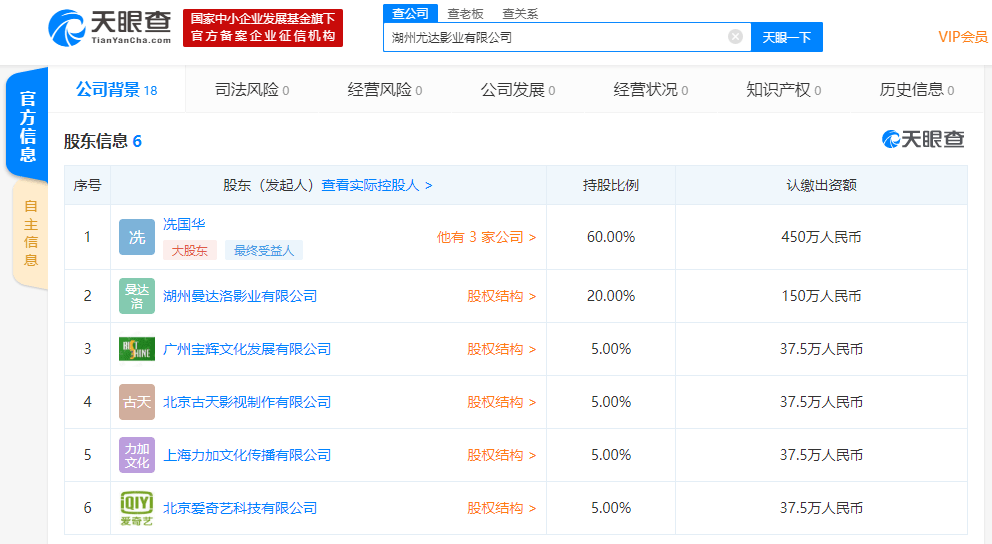Click the iQIYI logo icon
Image resolution: width=992 pixels, height=544 pixels.
click(137, 508)
